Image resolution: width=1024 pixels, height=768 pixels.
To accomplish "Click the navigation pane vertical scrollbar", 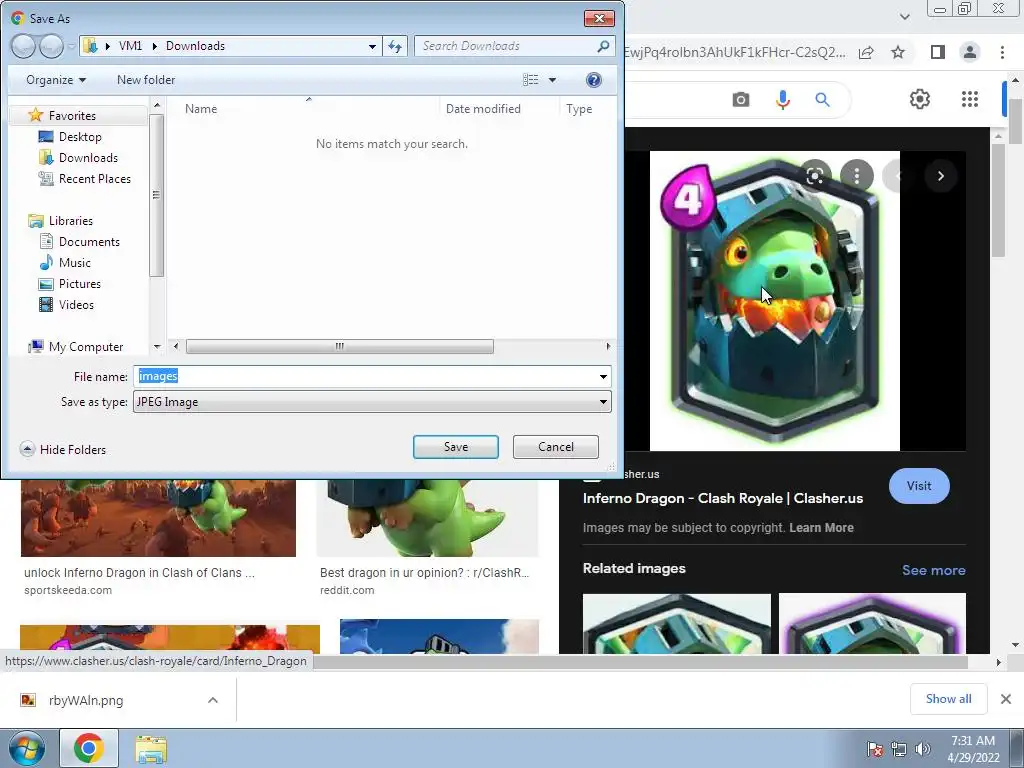I will click(x=156, y=195).
